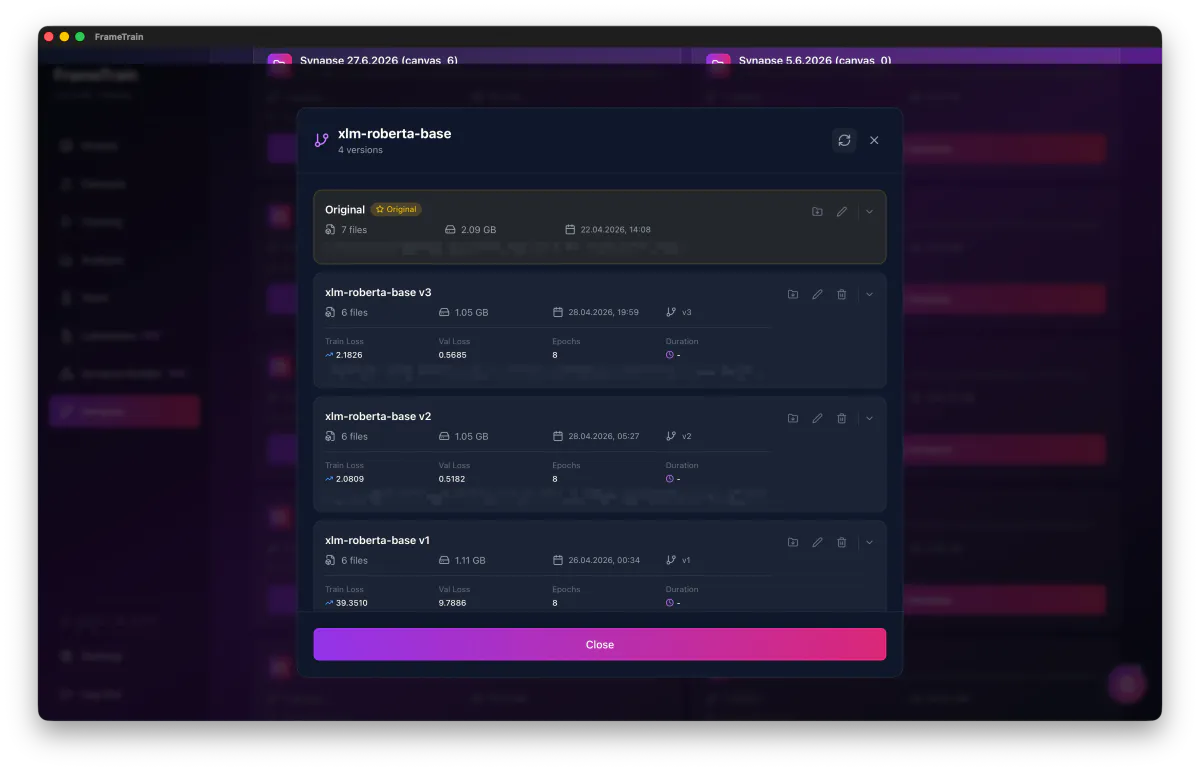Click the "xlm-roberta-base v2" heading
Viewport: 1200px width, 771px height.
(x=378, y=416)
